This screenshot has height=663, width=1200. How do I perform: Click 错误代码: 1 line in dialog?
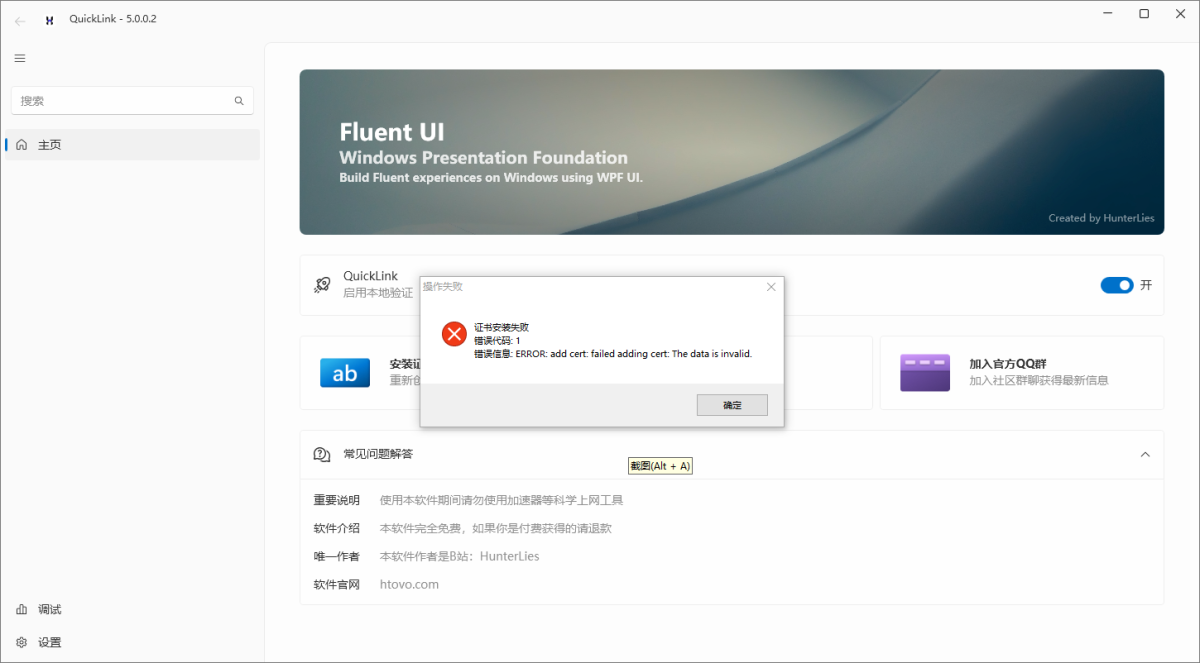[497, 341]
